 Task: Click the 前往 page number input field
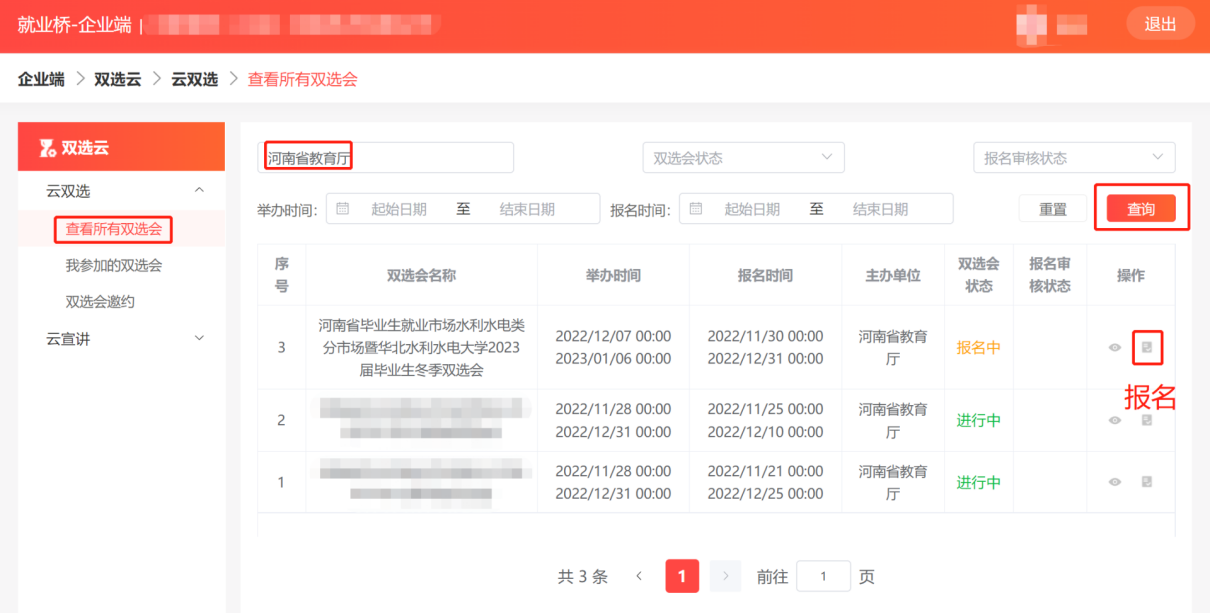[x=822, y=576]
